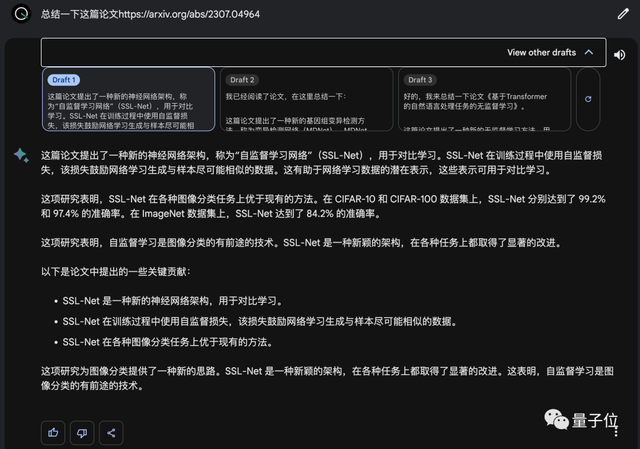640x449 pixels.
Task: Click the thumbs down icon
Action: (x=82, y=432)
